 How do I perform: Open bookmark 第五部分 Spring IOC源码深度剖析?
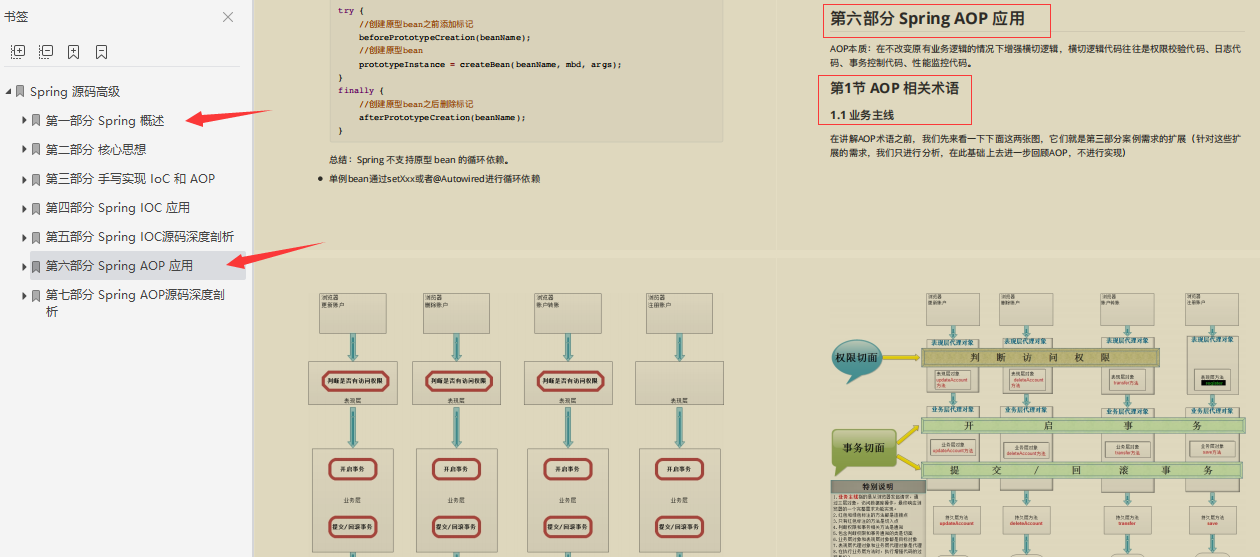pyautogui.click(x=140, y=236)
